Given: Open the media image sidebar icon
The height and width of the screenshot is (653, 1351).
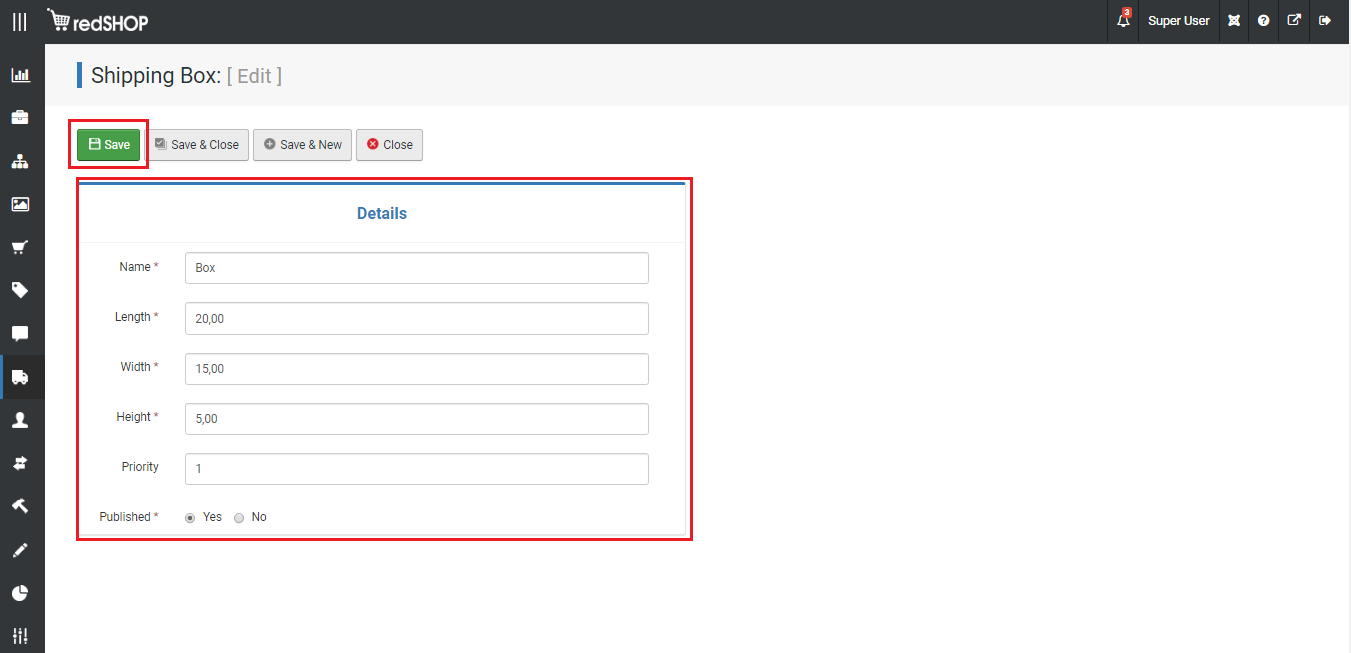Looking at the screenshot, I should pyautogui.click(x=20, y=204).
